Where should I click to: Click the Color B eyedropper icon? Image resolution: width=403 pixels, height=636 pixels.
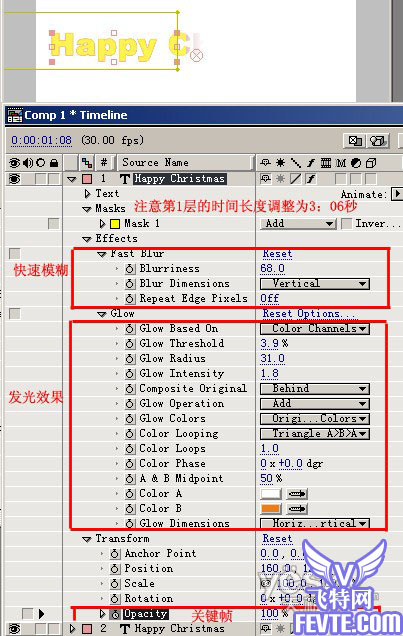tap(297, 509)
